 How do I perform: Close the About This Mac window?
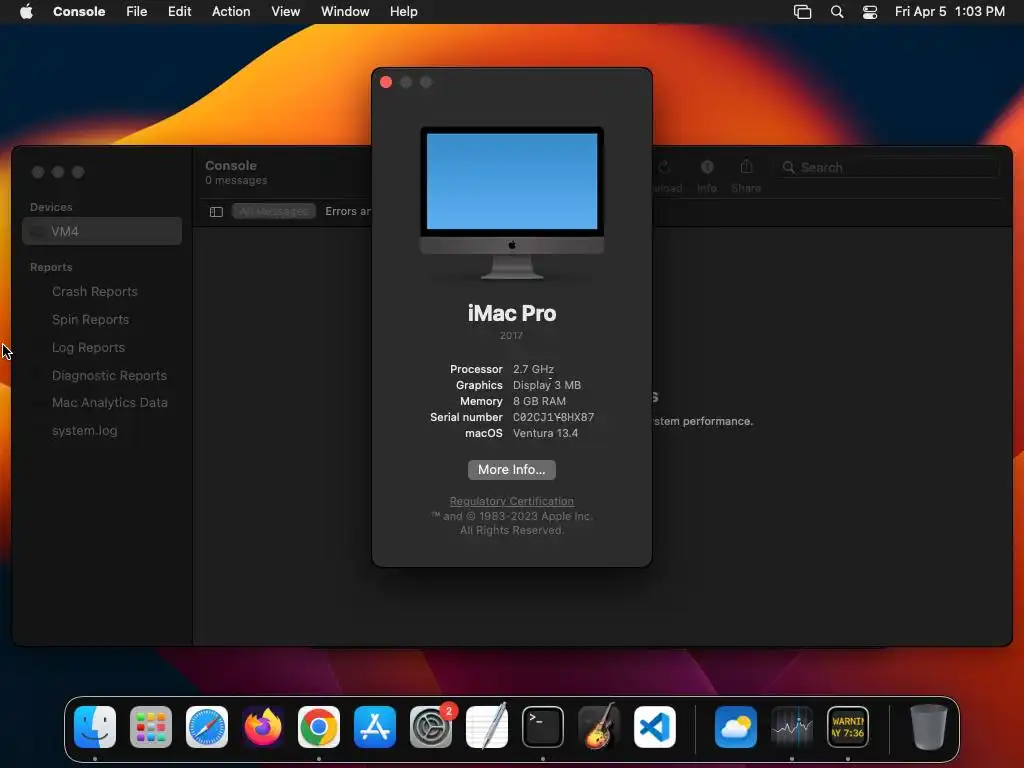(386, 82)
